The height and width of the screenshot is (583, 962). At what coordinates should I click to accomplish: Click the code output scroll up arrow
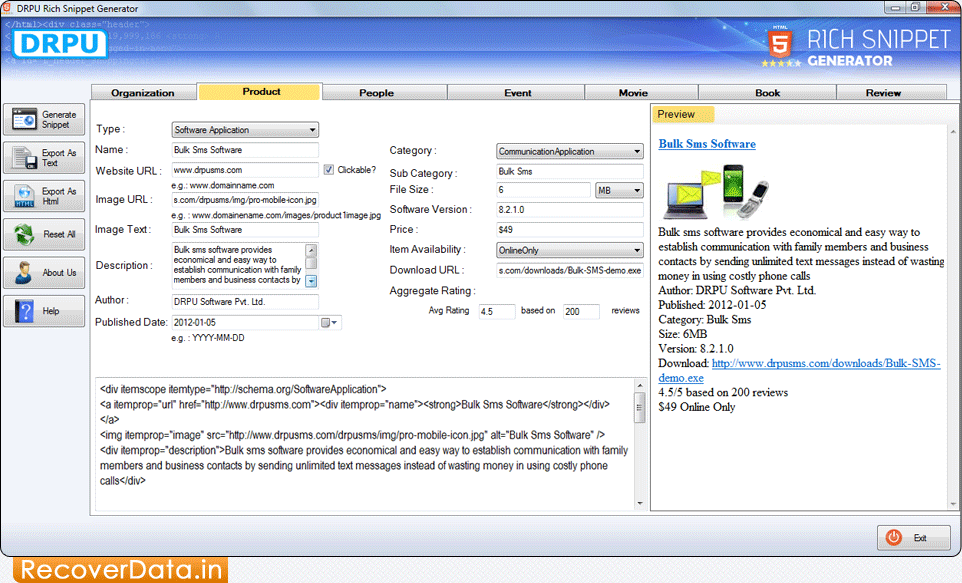coord(639,386)
